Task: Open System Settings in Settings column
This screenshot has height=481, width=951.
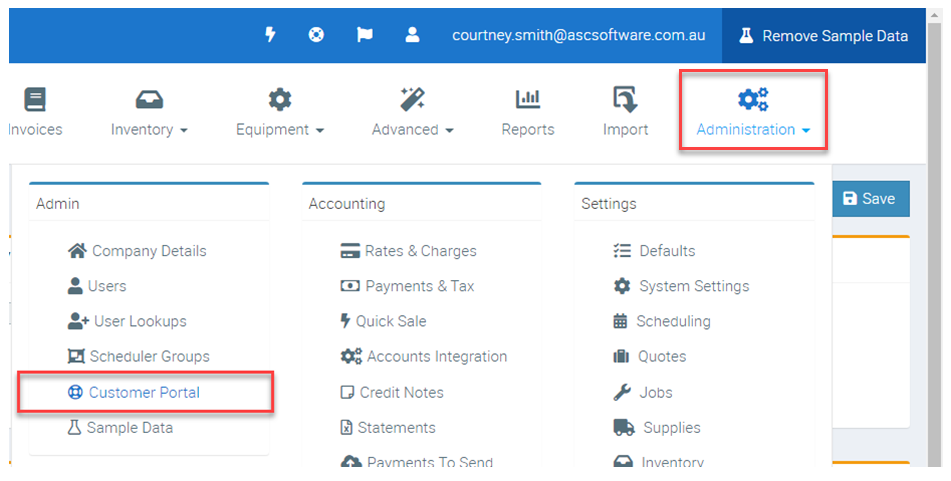Action: point(694,286)
